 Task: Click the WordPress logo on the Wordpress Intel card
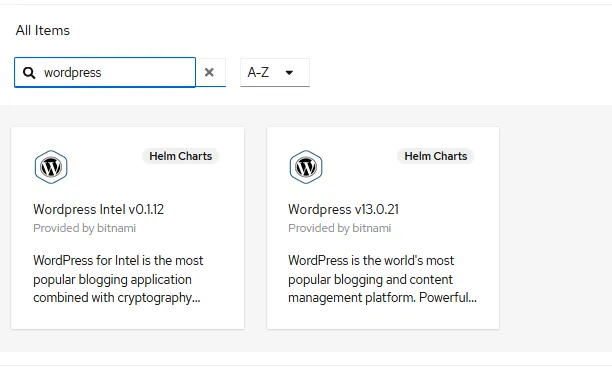click(x=51, y=167)
